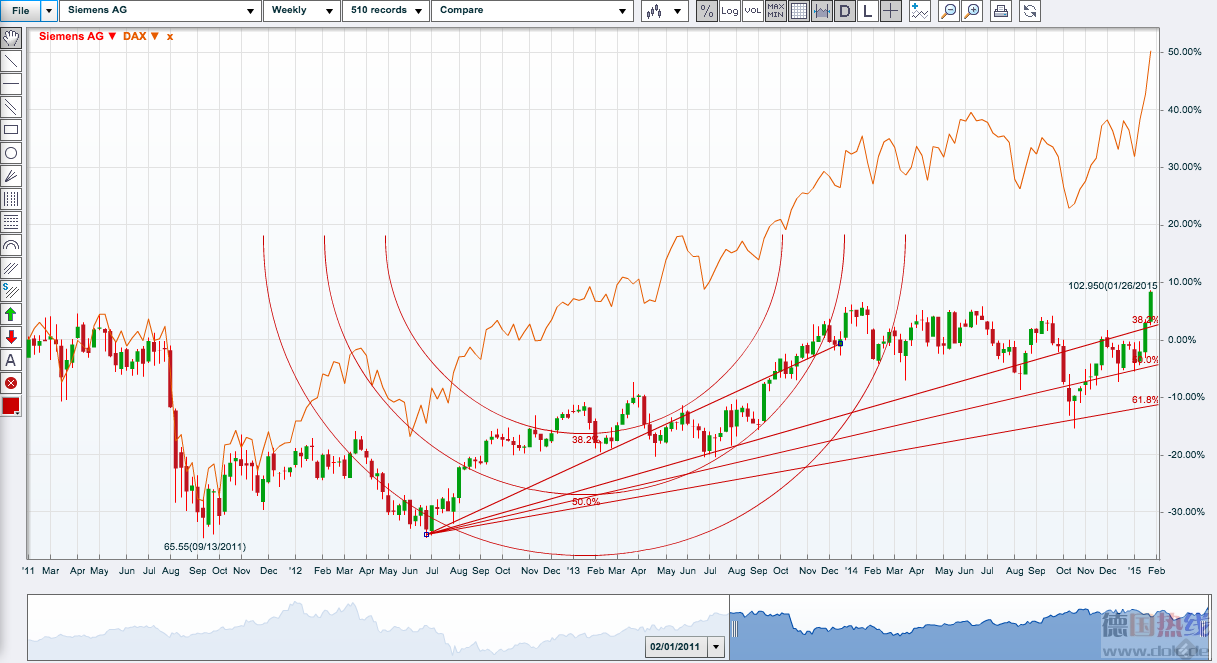Place a green up arrow marker

[11, 314]
